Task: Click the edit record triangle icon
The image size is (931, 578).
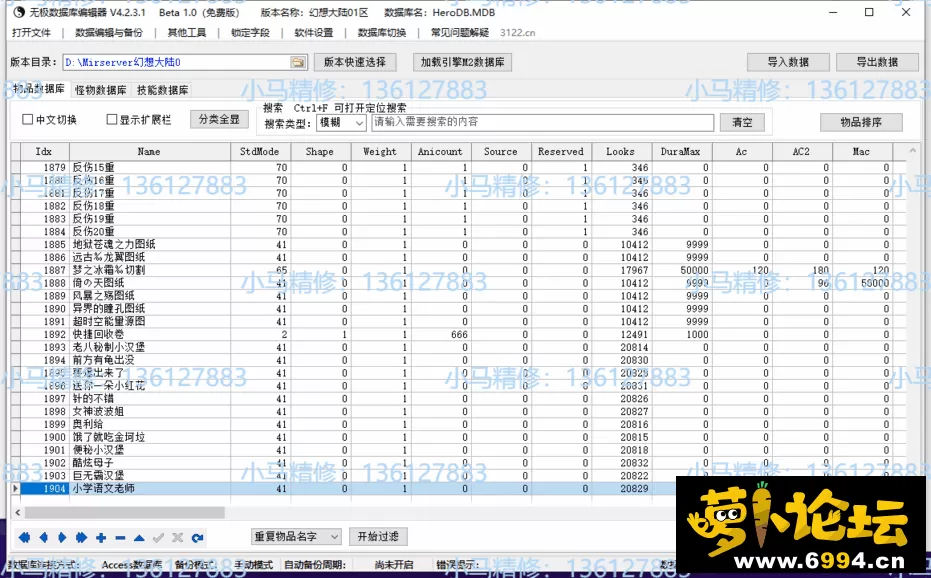Action: click(139, 538)
